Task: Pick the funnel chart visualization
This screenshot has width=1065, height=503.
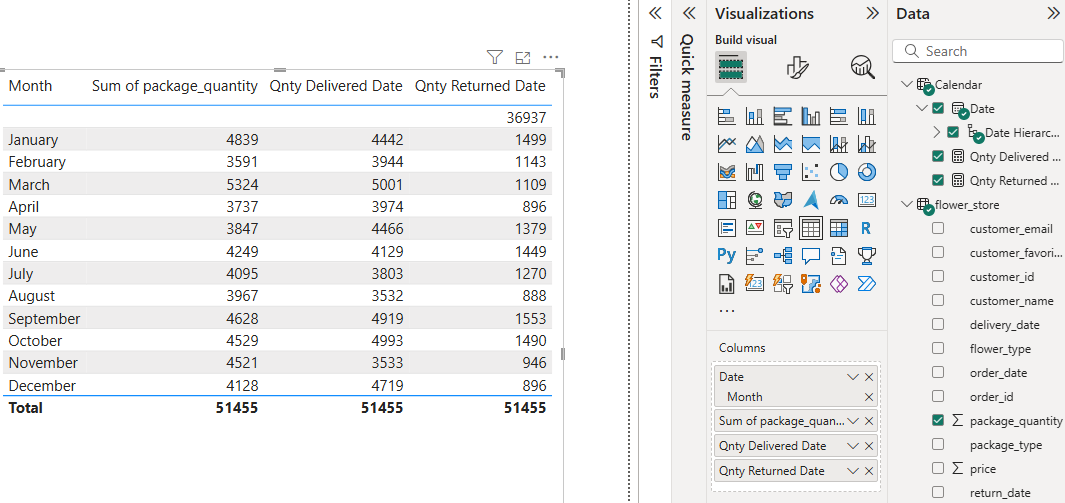Action: point(783,172)
